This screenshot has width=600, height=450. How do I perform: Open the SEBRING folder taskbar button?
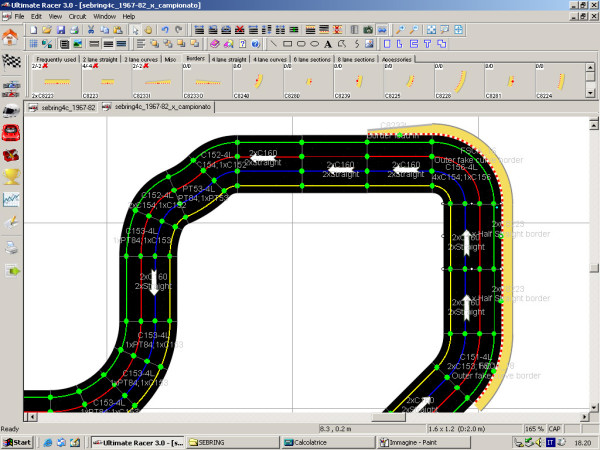tap(230, 441)
